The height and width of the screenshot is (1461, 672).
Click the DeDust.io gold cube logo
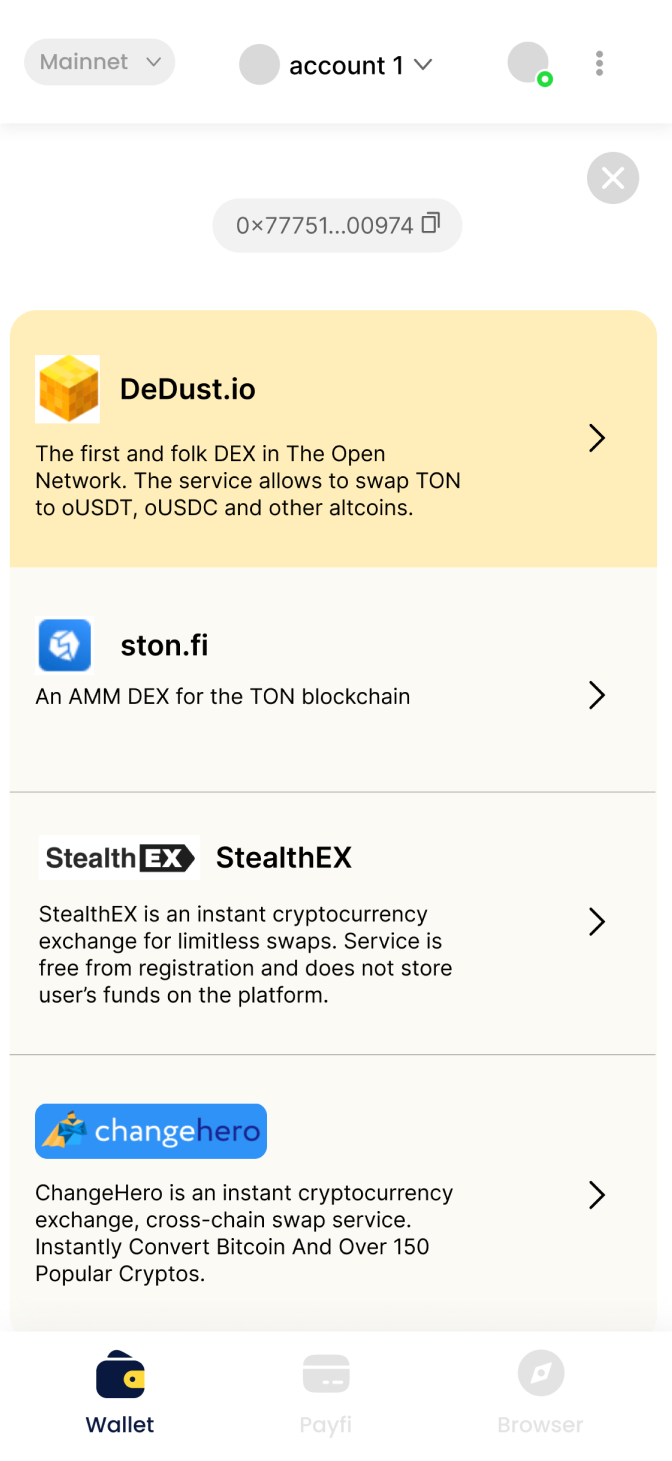coord(67,389)
